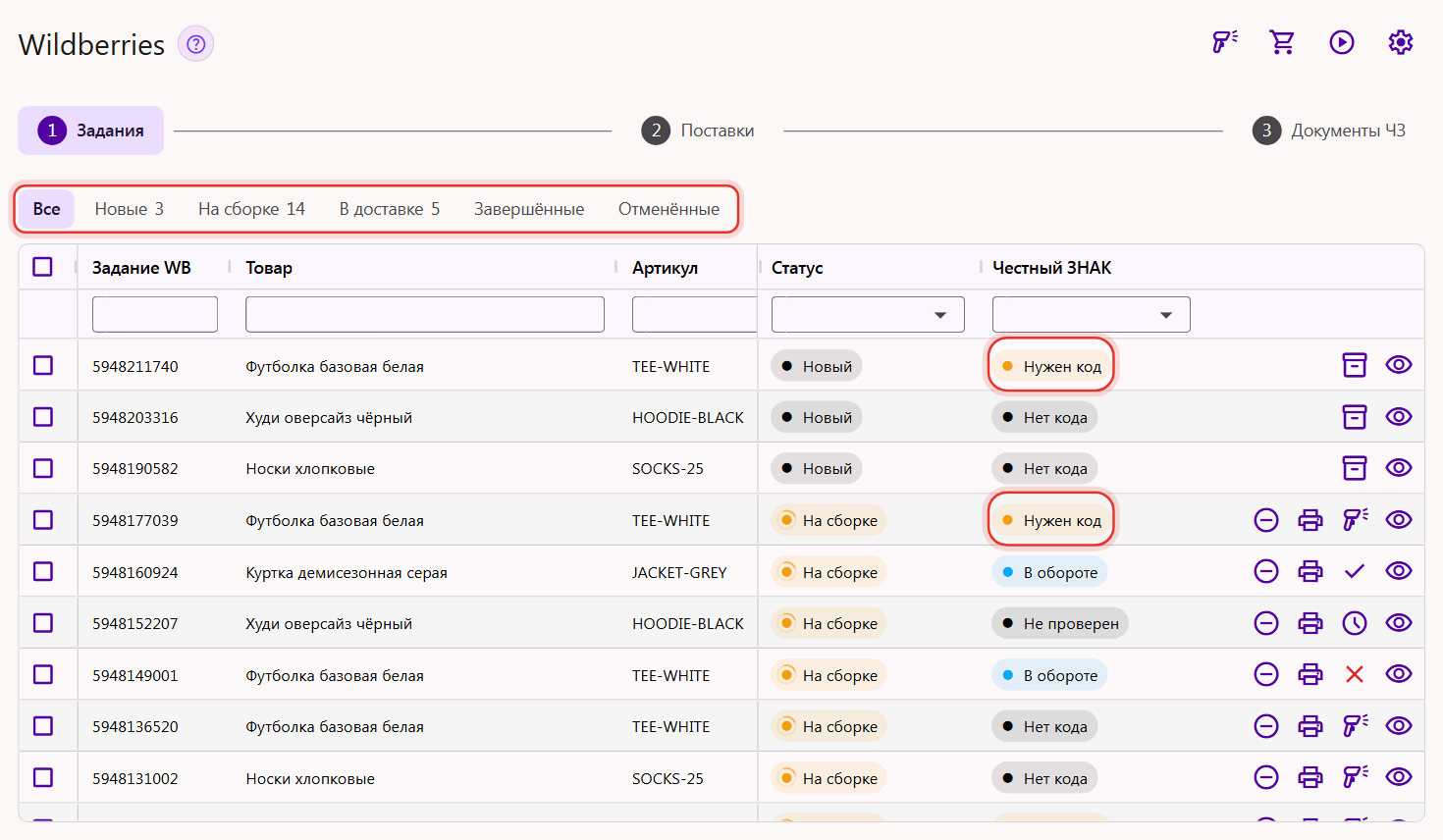1443x840 pixels.
Task: Click the archive box icon for task 5948203316
Action: [1355, 417]
